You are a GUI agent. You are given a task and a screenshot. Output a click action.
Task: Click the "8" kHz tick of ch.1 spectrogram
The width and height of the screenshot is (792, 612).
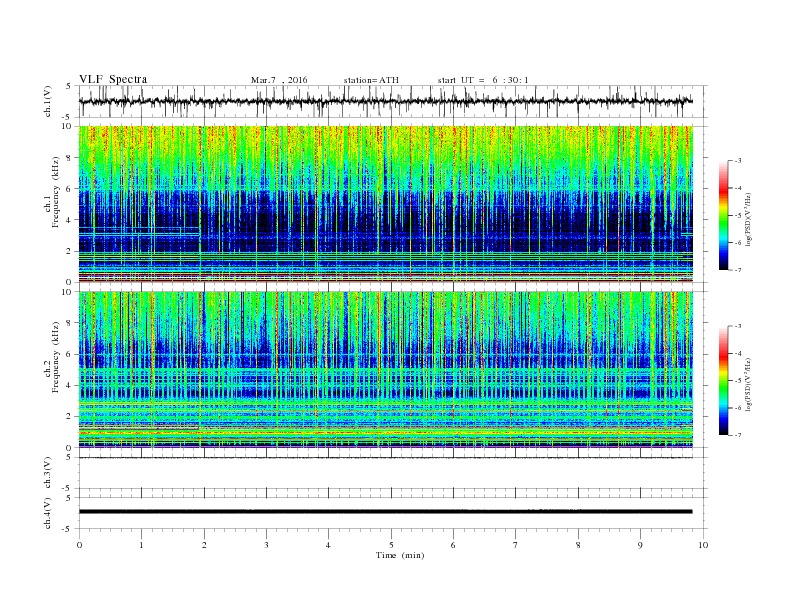70,158
